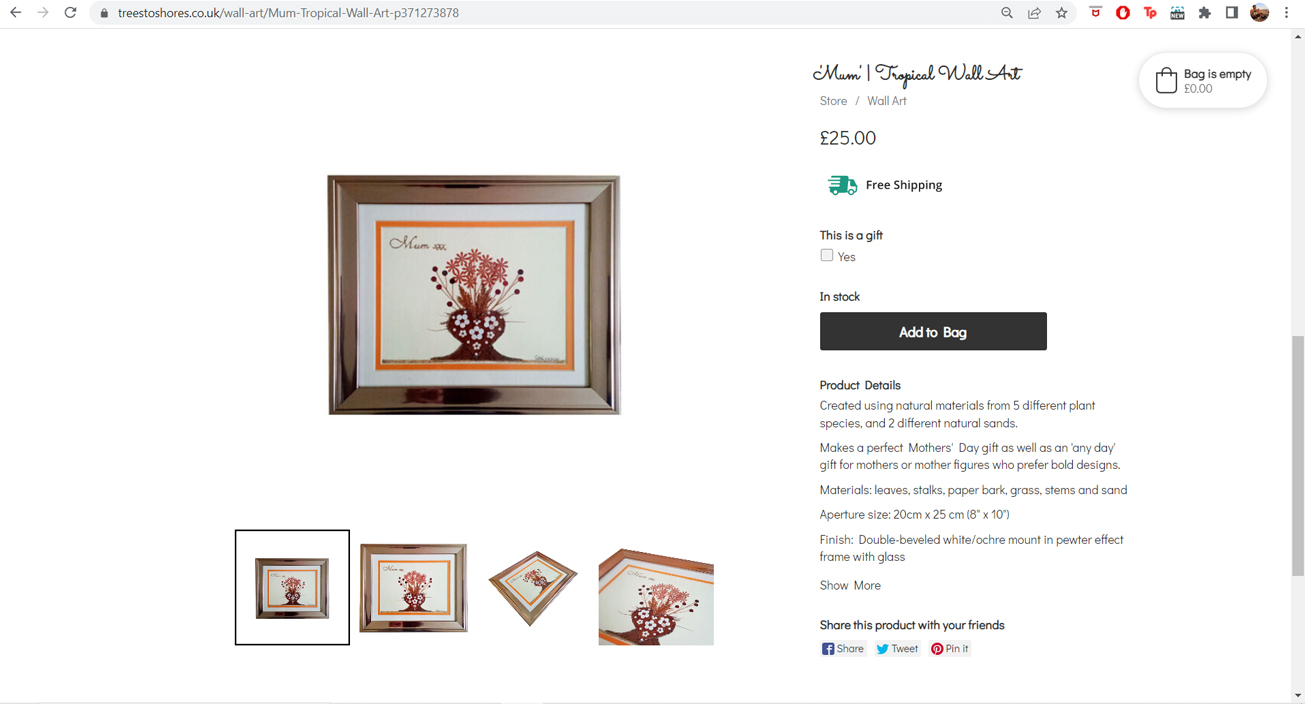
Task: Open the Chrome three-dot menu
Action: (x=1287, y=13)
